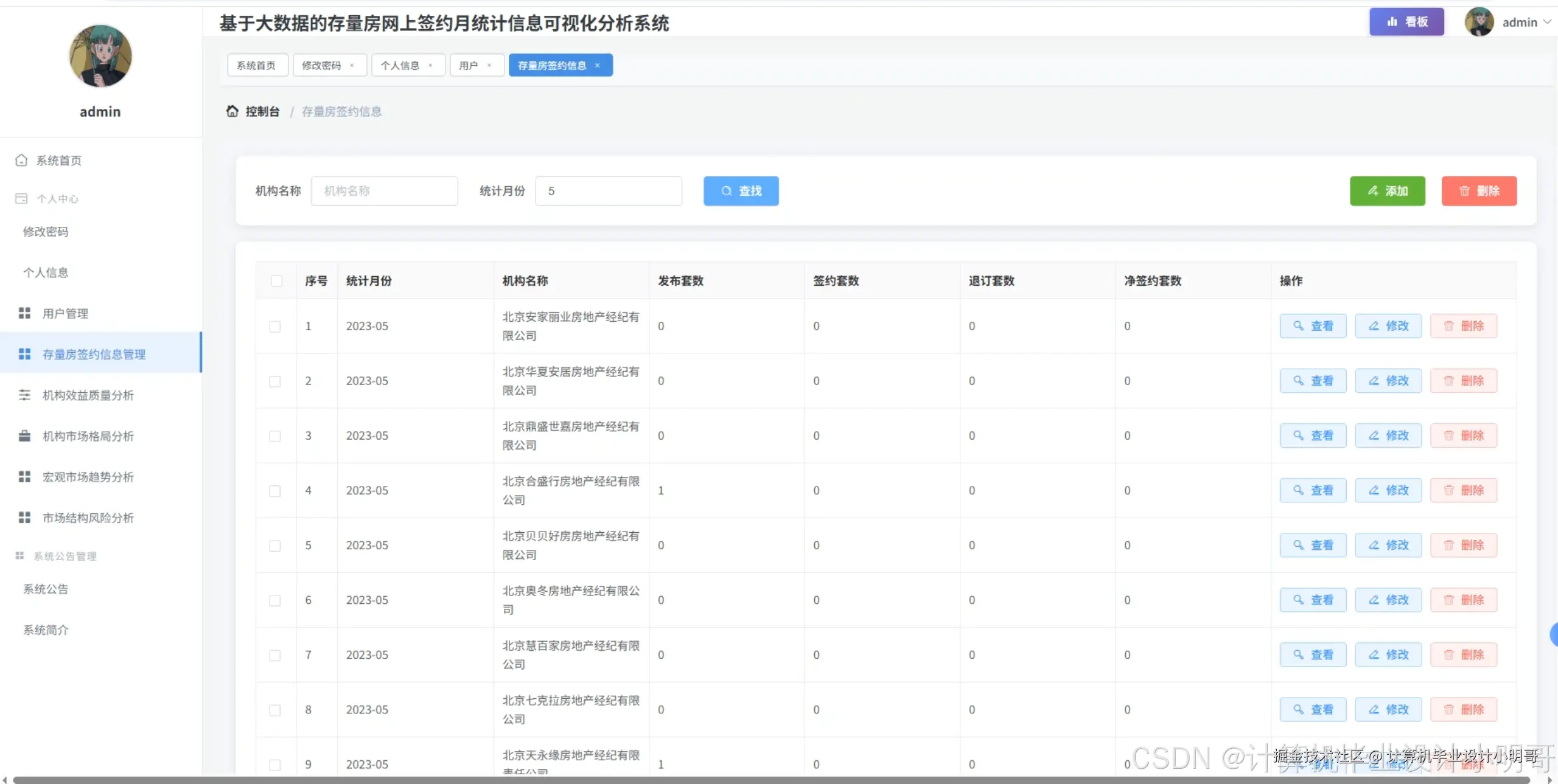Click the green 添加 button
The height and width of the screenshot is (784, 1558).
[x=1388, y=190]
